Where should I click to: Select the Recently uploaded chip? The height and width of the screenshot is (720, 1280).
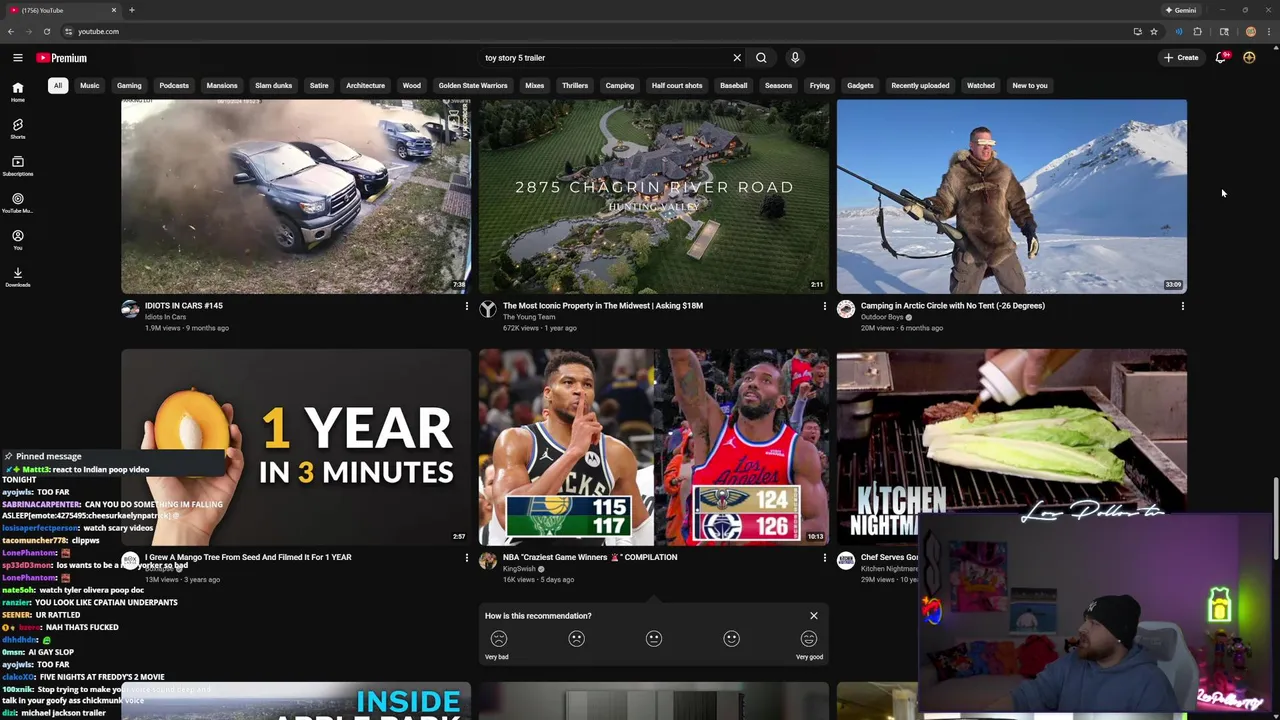pos(920,85)
